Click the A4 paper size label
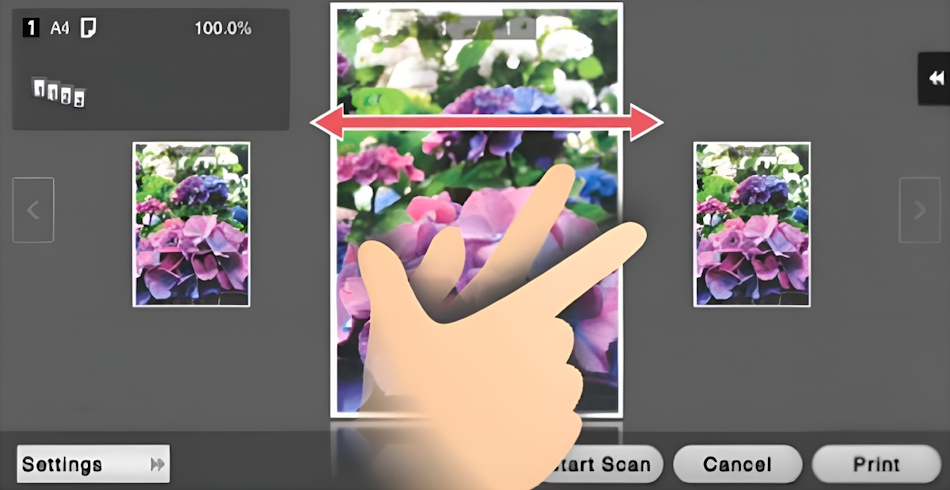 pyautogui.click(x=59, y=28)
